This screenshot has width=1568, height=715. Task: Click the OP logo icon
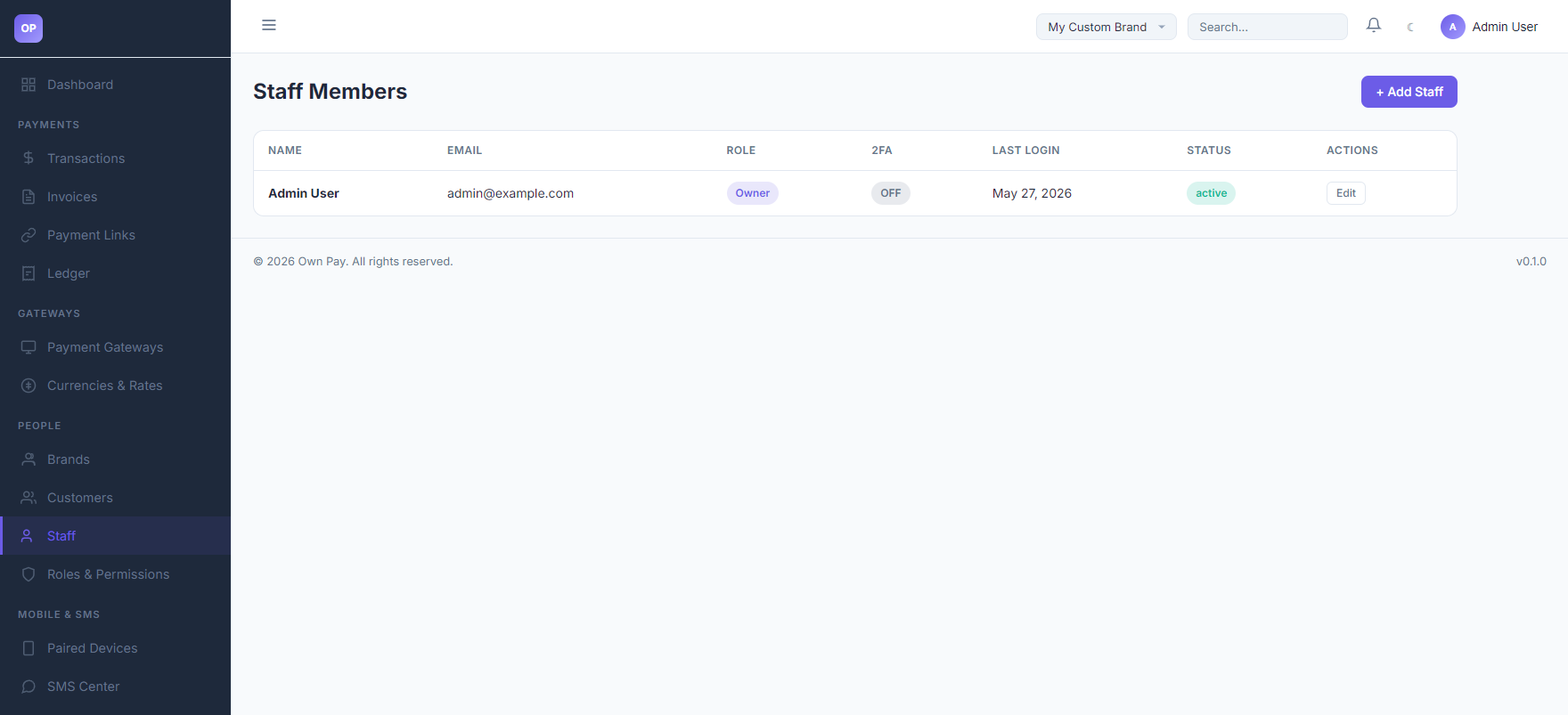pos(29,28)
